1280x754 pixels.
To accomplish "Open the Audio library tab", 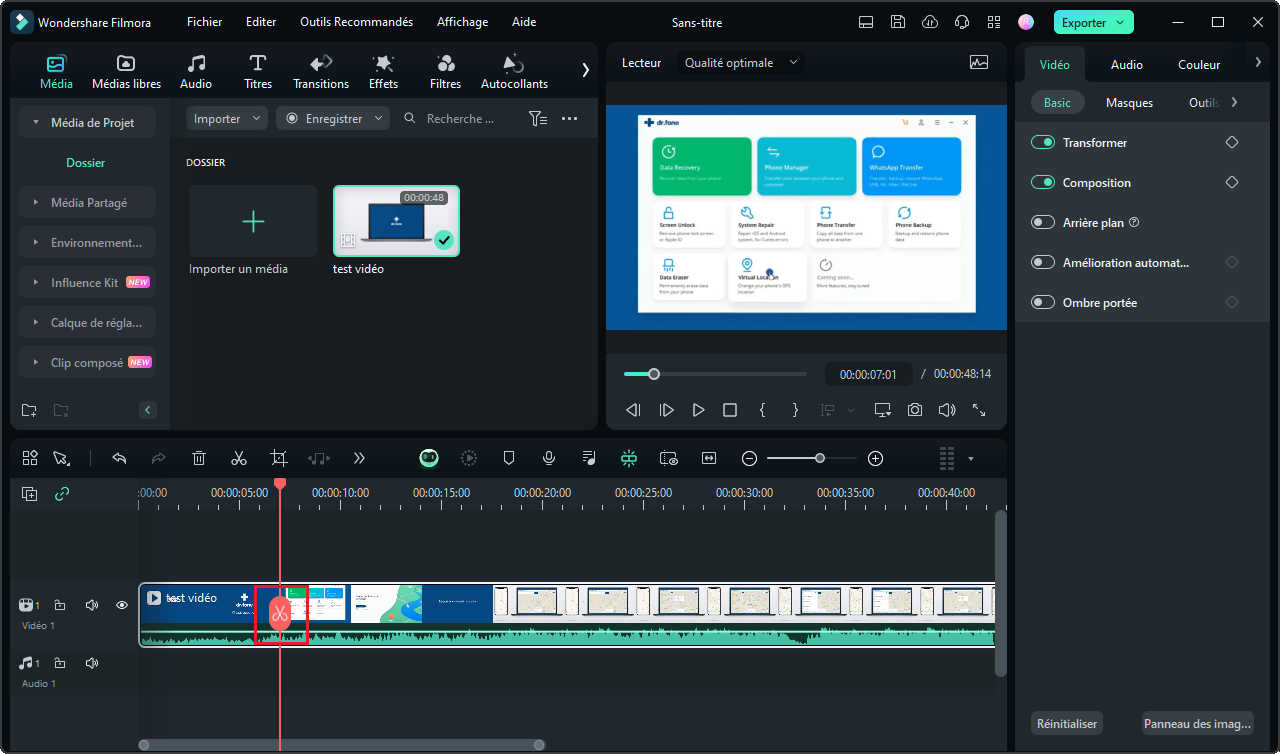I will (x=196, y=71).
